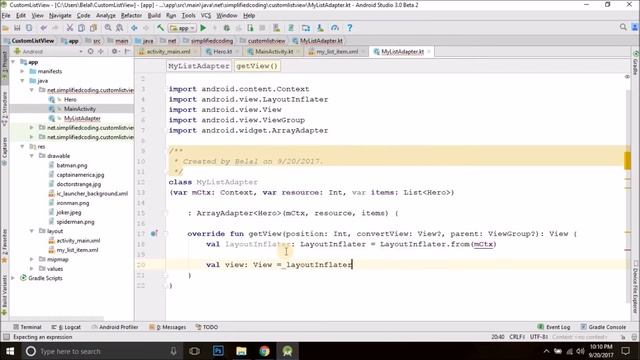Run the app with green play button
This screenshot has height=360, width=640.
(x=203, y=28)
